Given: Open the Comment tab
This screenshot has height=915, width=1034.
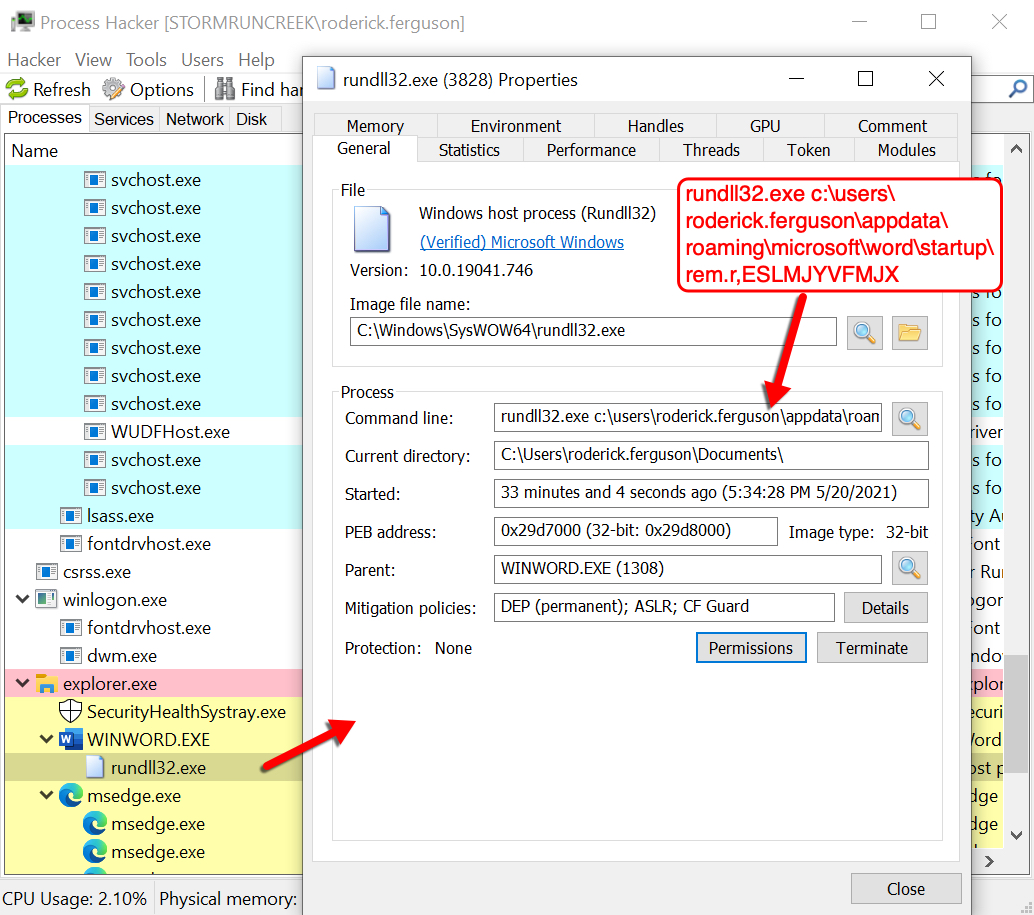Looking at the screenshot, I should 892,126.
